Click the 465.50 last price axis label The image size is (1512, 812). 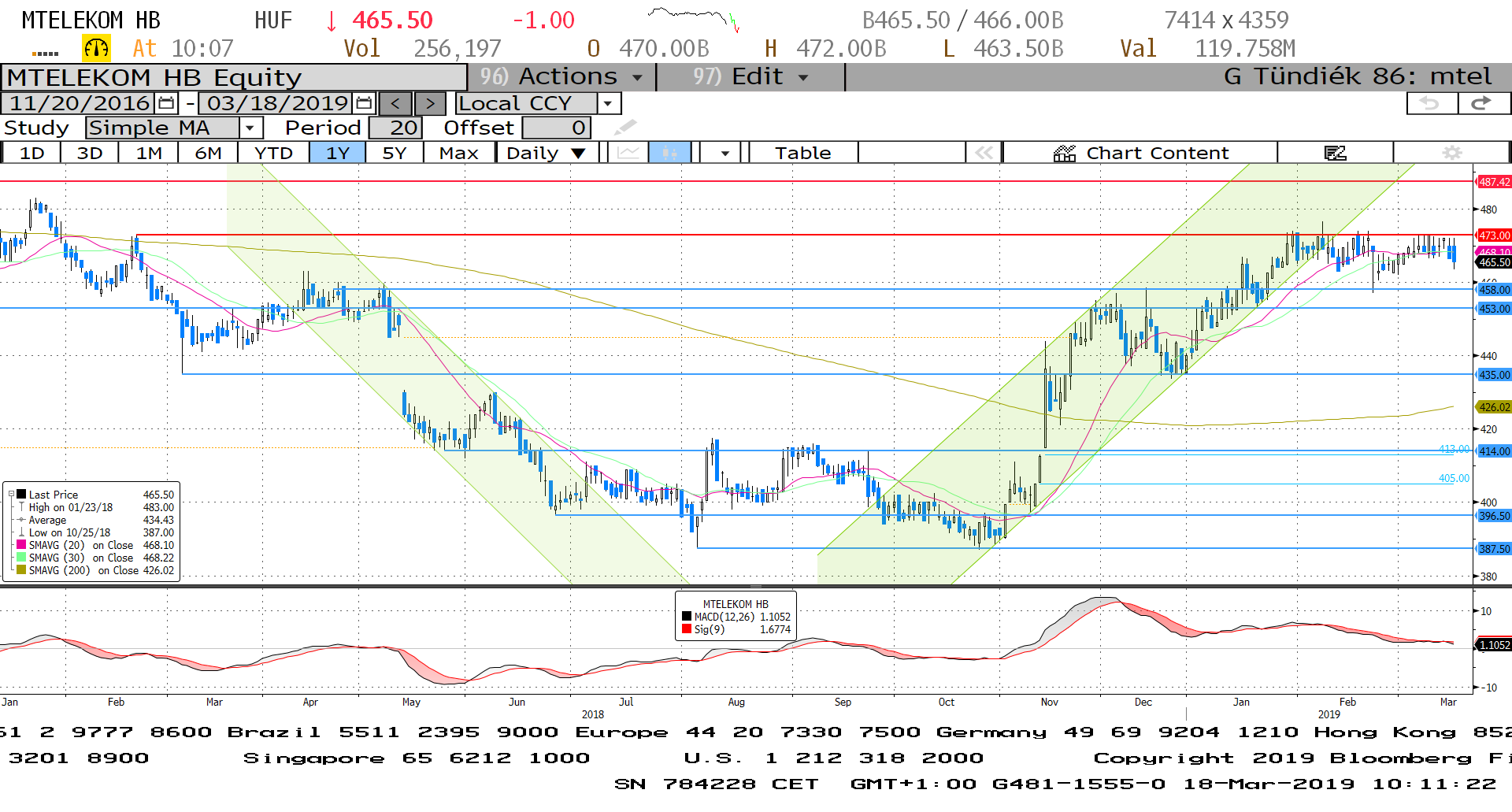pyautogui.click(x=1494, y=262)
